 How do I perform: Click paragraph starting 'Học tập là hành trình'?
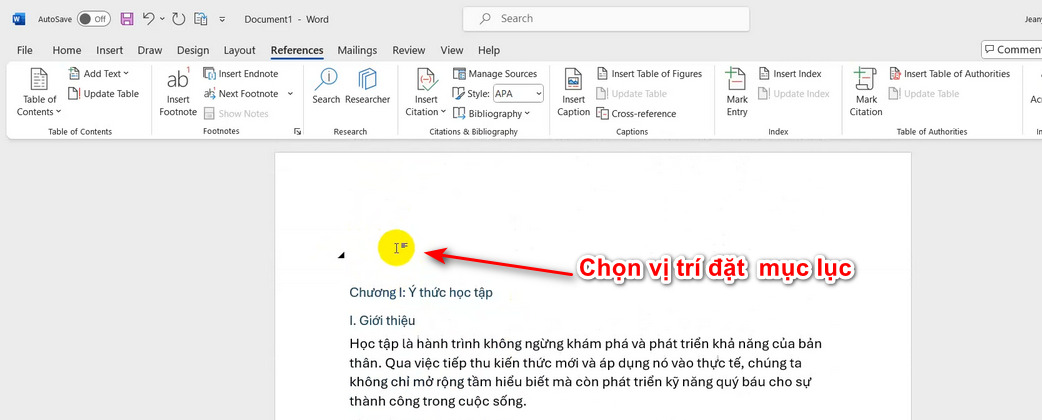click(x=585, y=373)
